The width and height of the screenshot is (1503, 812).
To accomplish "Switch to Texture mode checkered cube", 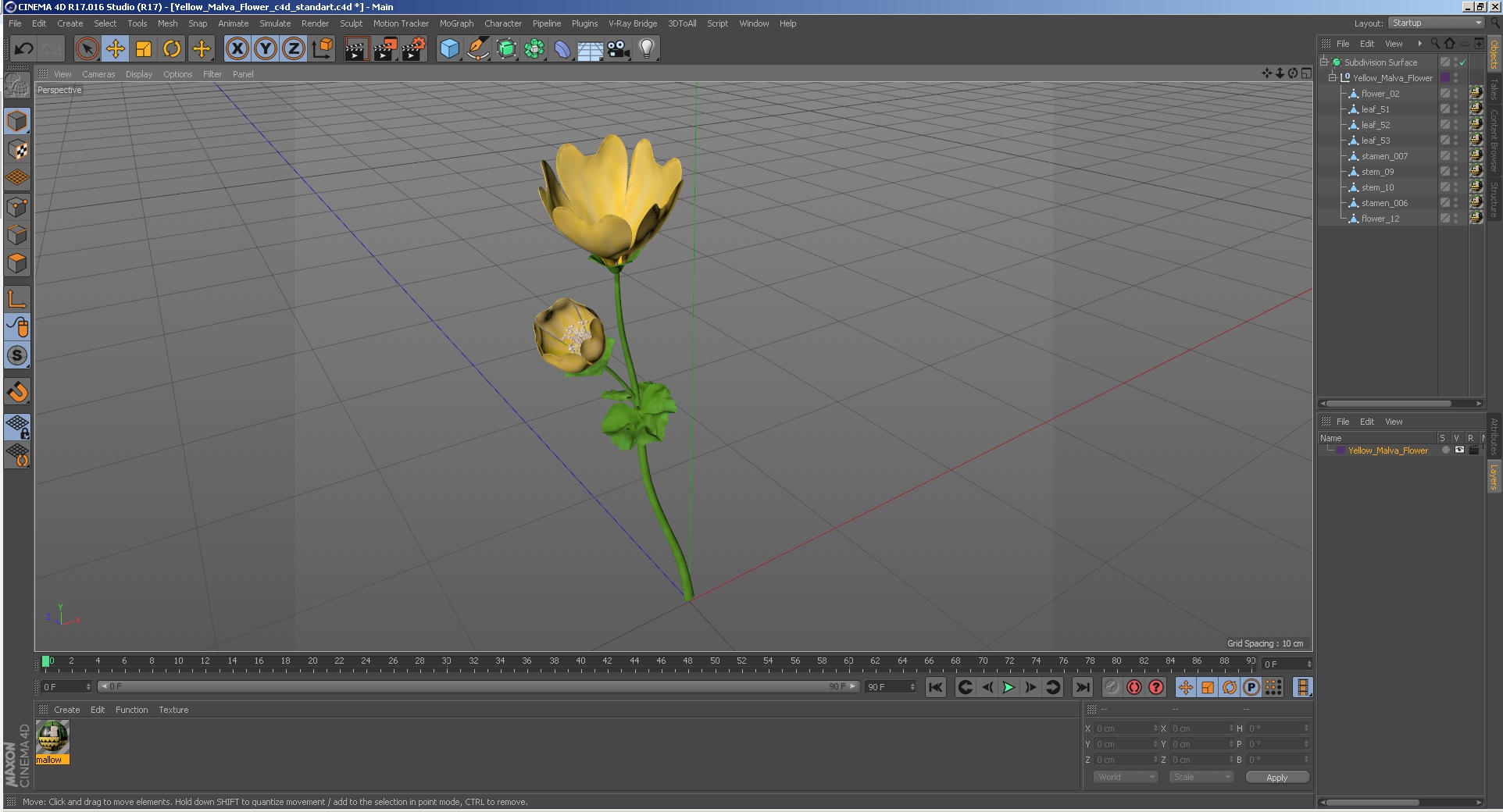I will pos(17,150).
